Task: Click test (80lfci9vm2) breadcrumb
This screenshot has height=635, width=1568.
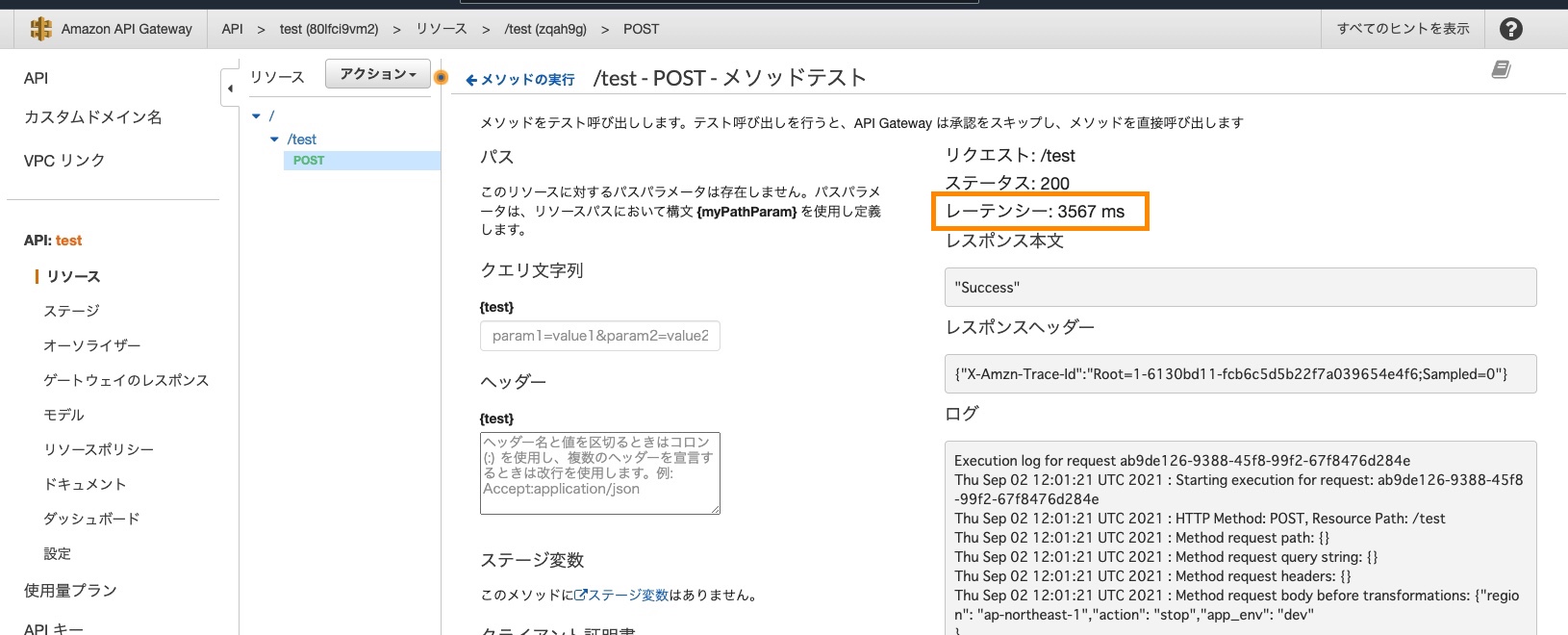Action: tap(329, 29)
